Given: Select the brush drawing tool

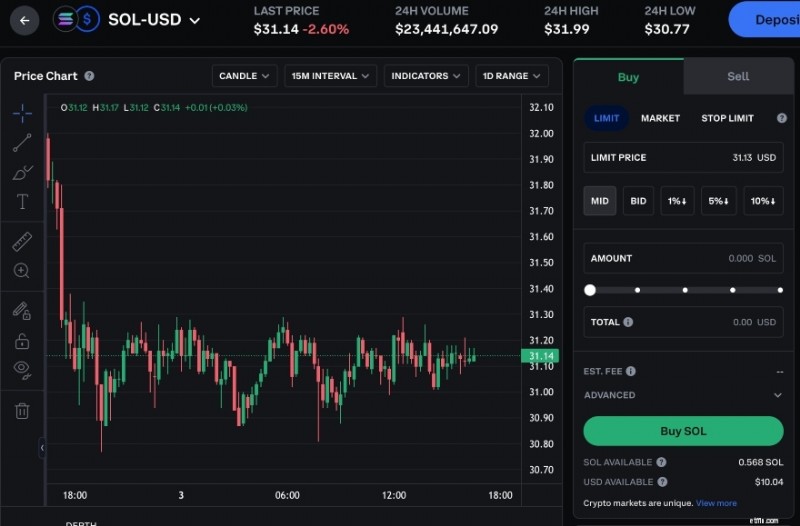Looking at the screenshot, I should tap(22, 172).
